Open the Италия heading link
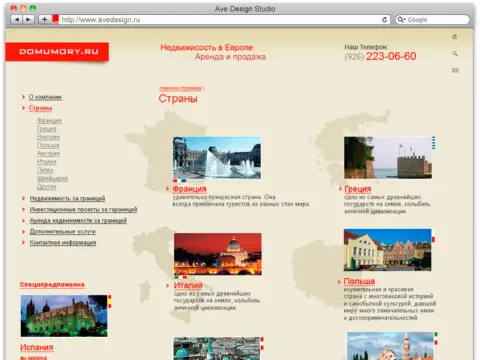This screenshot has height=360, width=480. tap(188, 285)
